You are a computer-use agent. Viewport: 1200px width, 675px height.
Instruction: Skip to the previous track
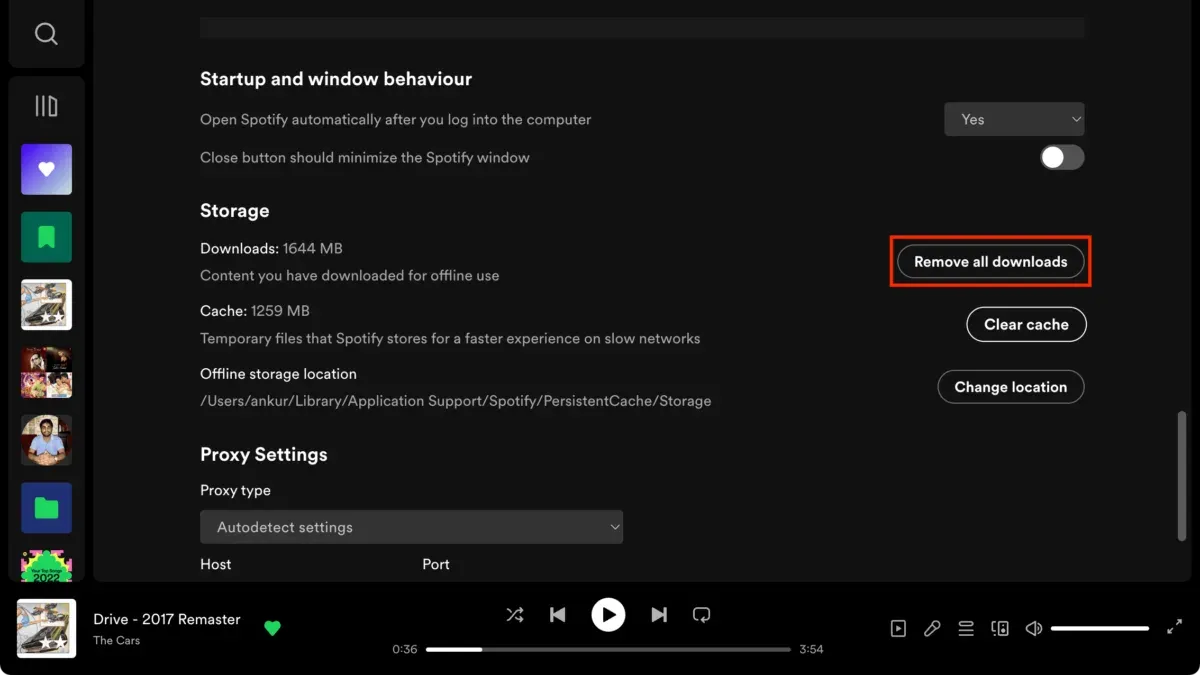(558, 615)
